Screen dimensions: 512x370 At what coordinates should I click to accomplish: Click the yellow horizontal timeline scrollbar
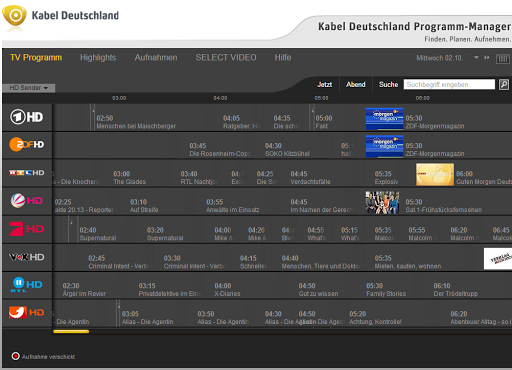tap(71, 331)
